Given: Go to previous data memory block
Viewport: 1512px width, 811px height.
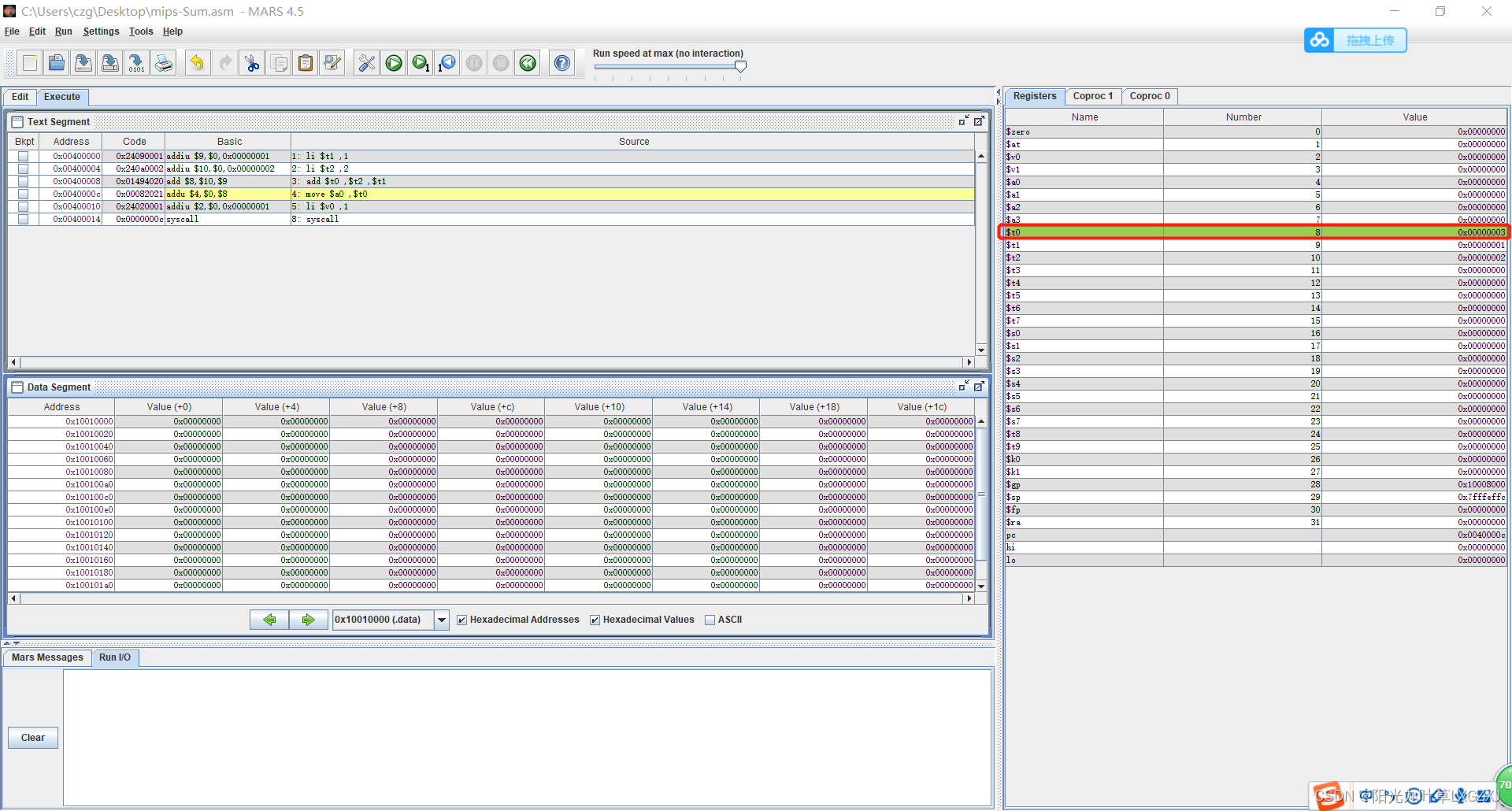Looking at the screenshot, I should pos(269,620).
